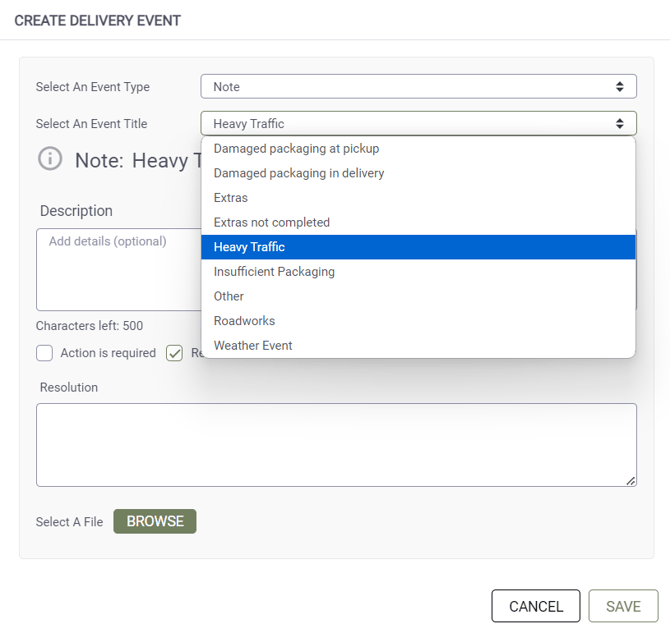This screenshot has height=633, width=670.
Task: Pick the highlighted Heavy Traffic option
Action: 418,247
